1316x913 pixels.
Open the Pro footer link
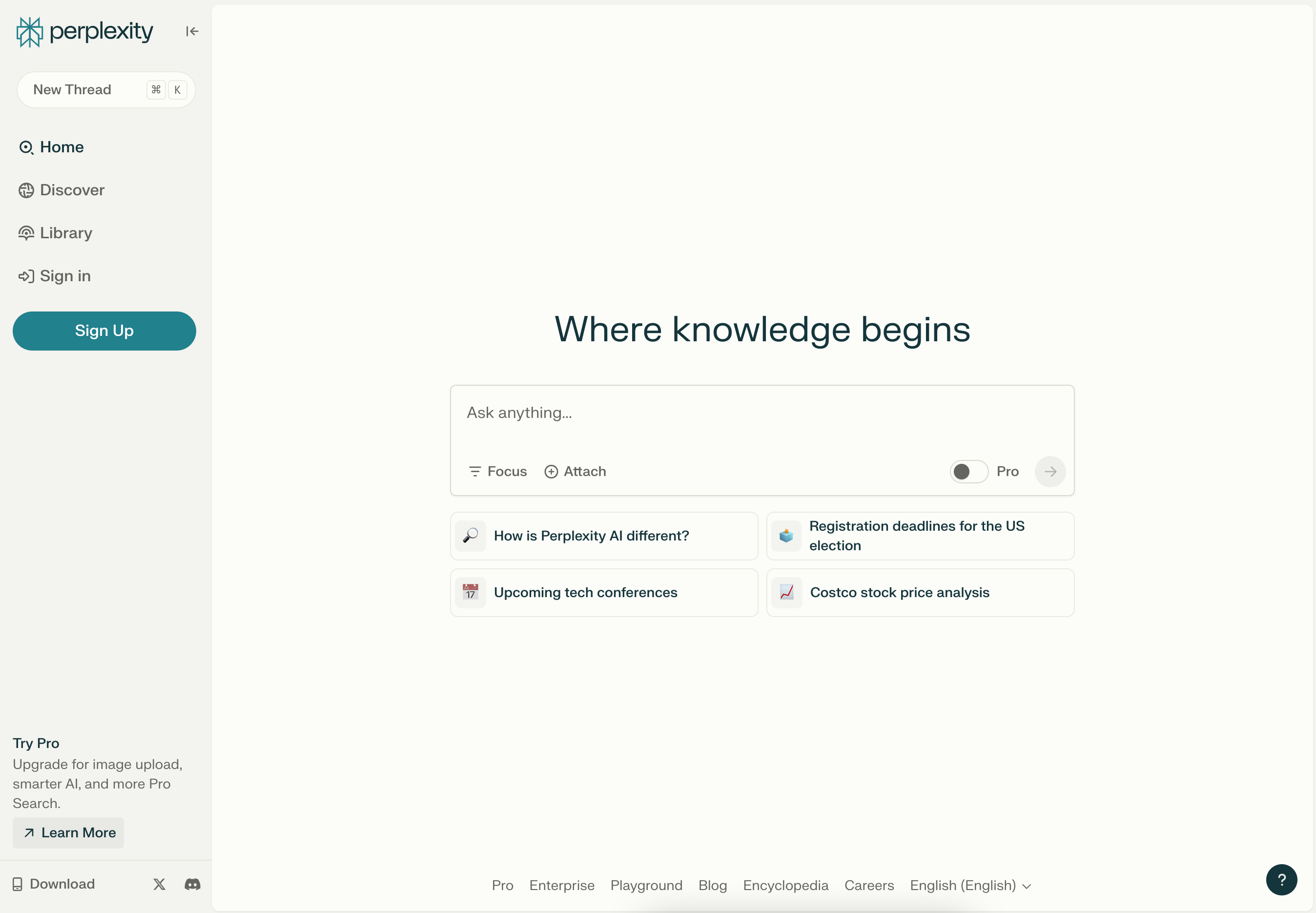pyautogui.click(x=503, y=886)
